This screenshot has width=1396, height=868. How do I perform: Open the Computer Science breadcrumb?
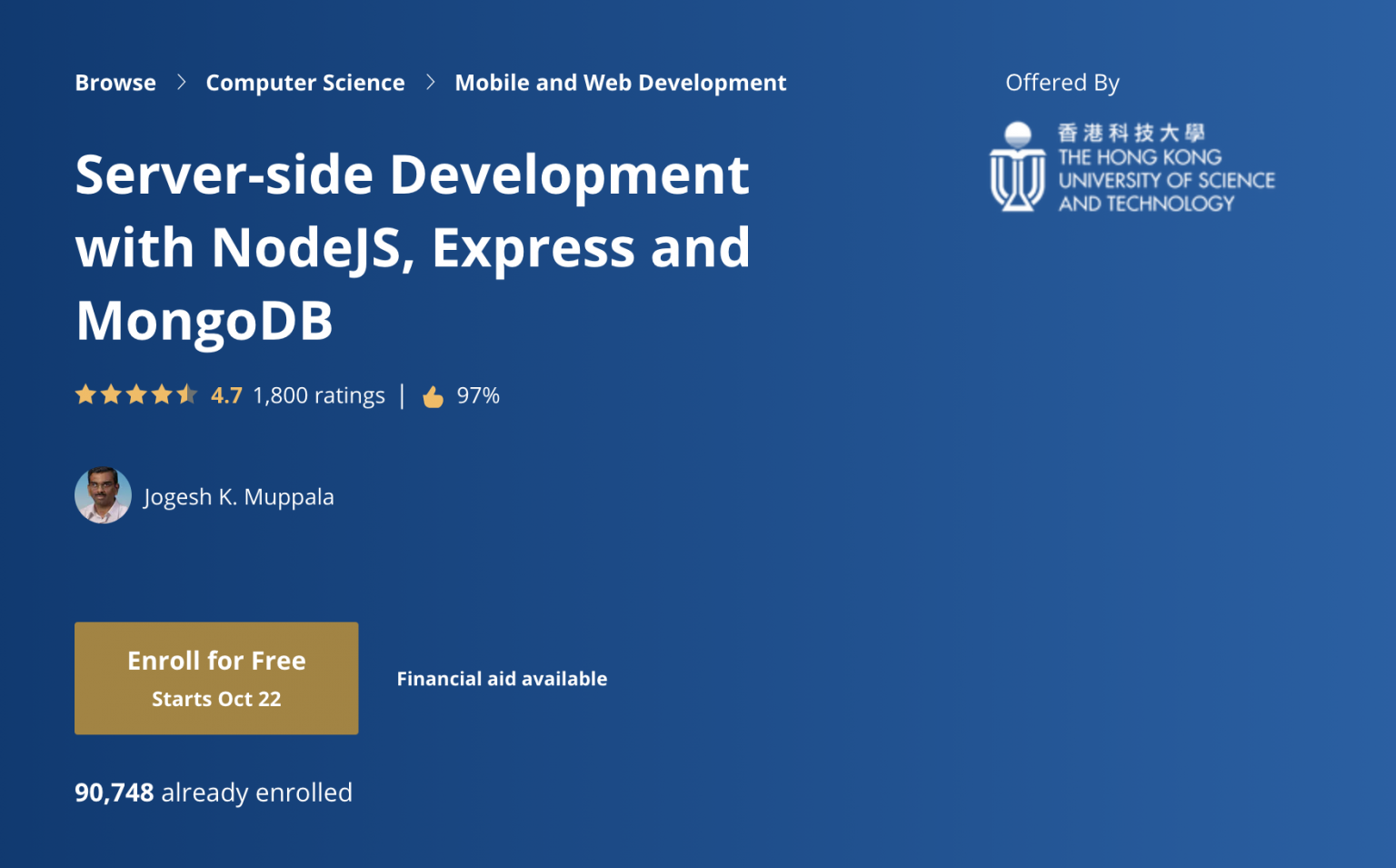click(305, 83)
